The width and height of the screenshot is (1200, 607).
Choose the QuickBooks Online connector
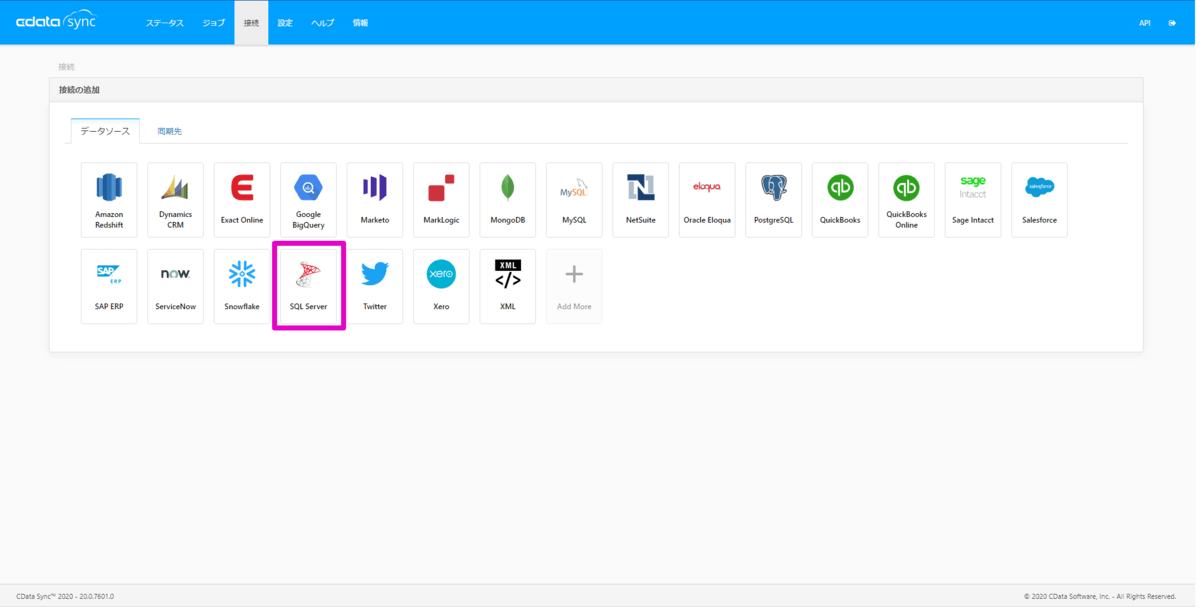pos(907,200)
